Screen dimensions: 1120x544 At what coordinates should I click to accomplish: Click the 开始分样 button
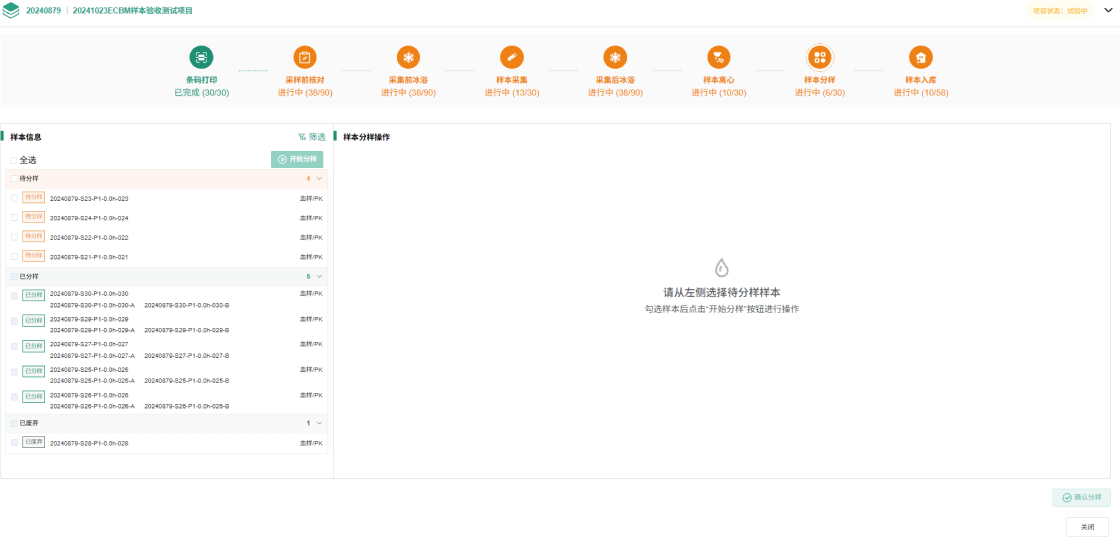click(x=297, y=159)
